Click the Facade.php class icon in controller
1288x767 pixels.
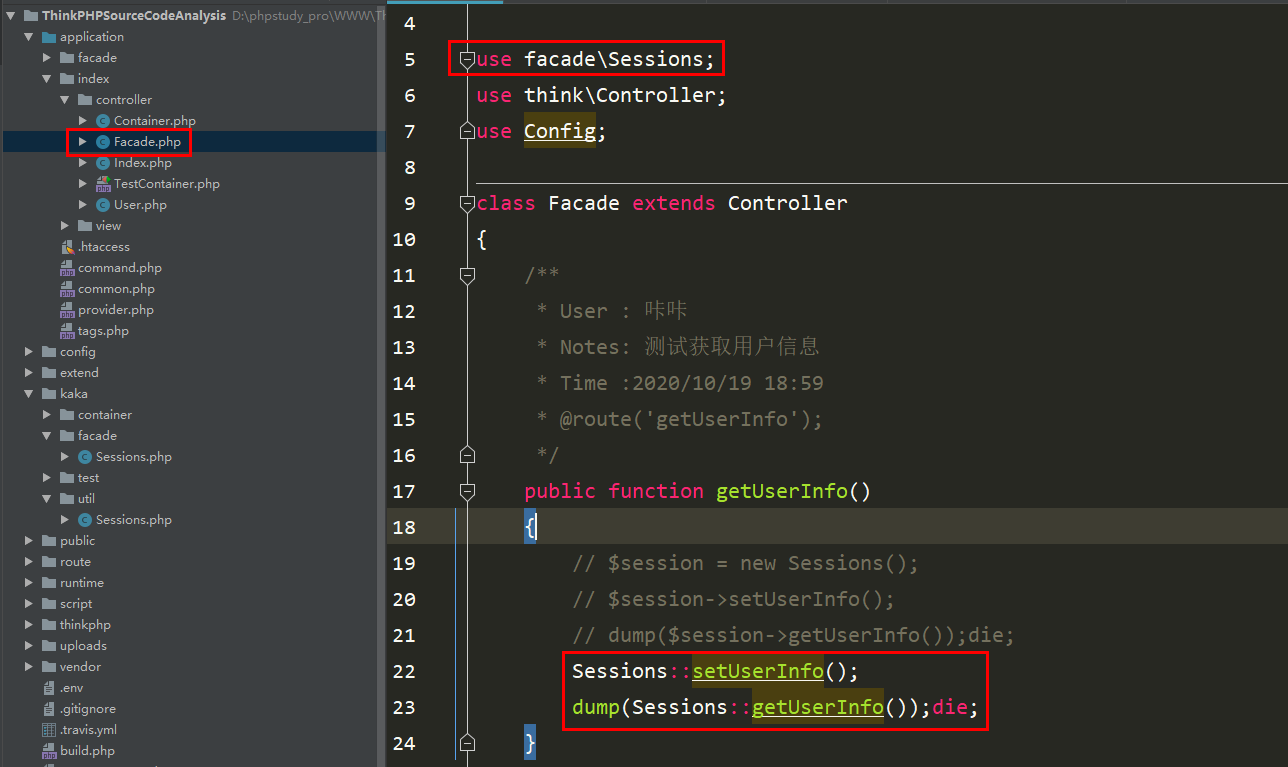pos(103,142)
